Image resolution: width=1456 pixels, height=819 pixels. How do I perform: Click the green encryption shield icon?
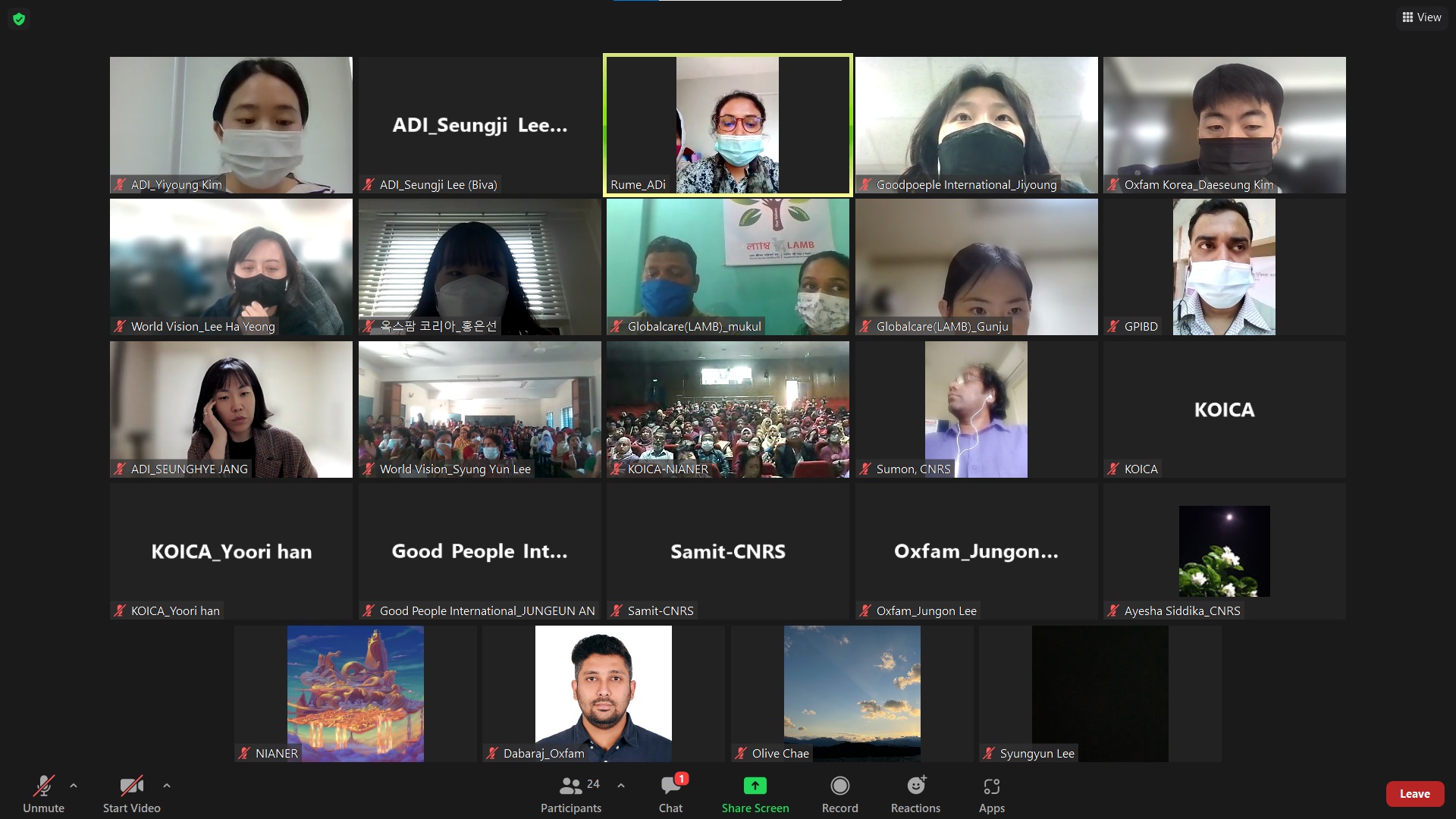(x=19, y=19)
